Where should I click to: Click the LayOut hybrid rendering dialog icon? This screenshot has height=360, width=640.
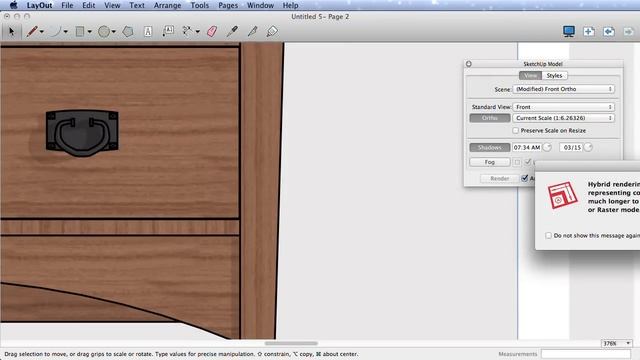(x=562, y=195)
